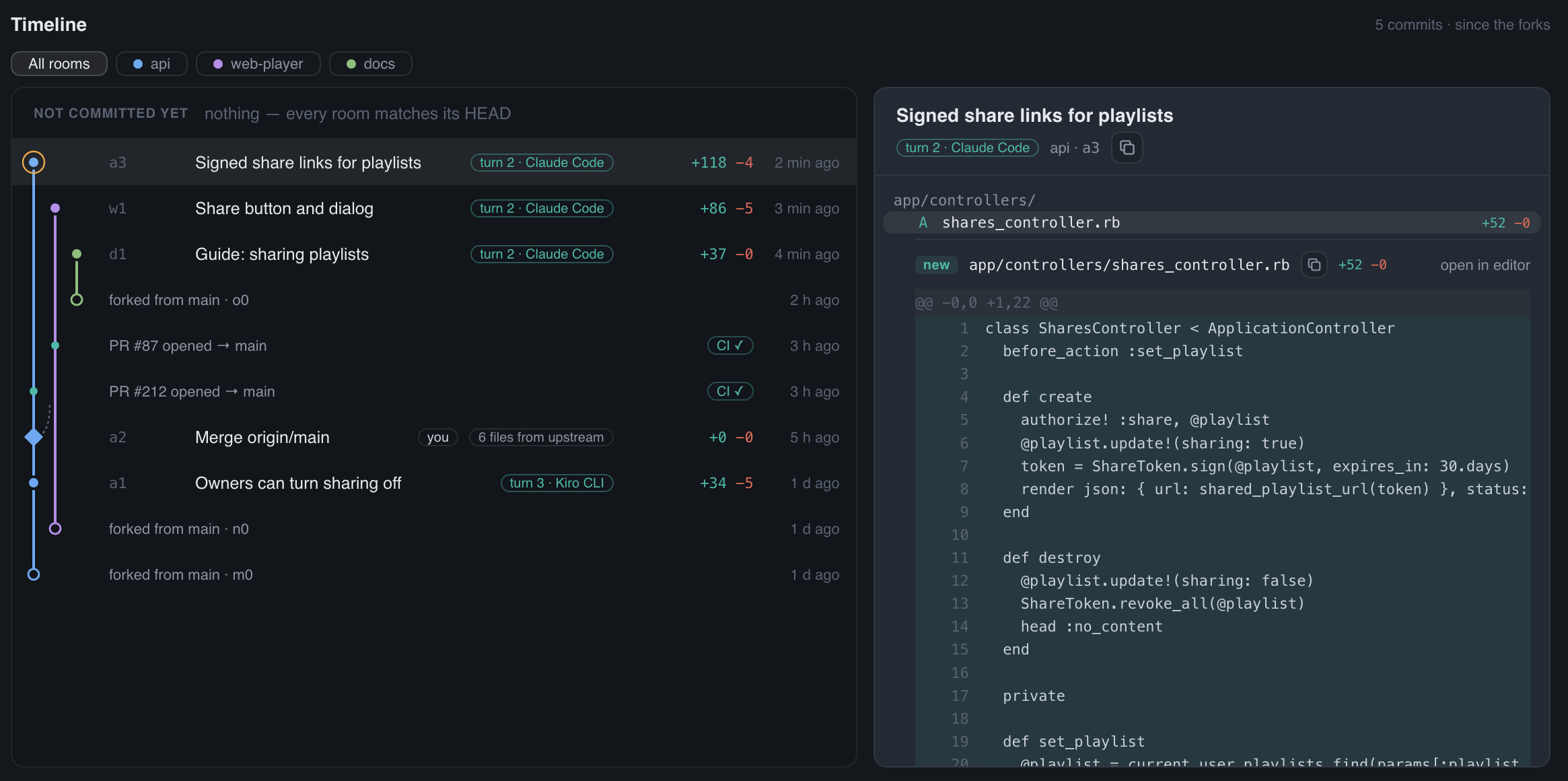Click turn 2 Claude Code badge on a3 row

[542, 162]
